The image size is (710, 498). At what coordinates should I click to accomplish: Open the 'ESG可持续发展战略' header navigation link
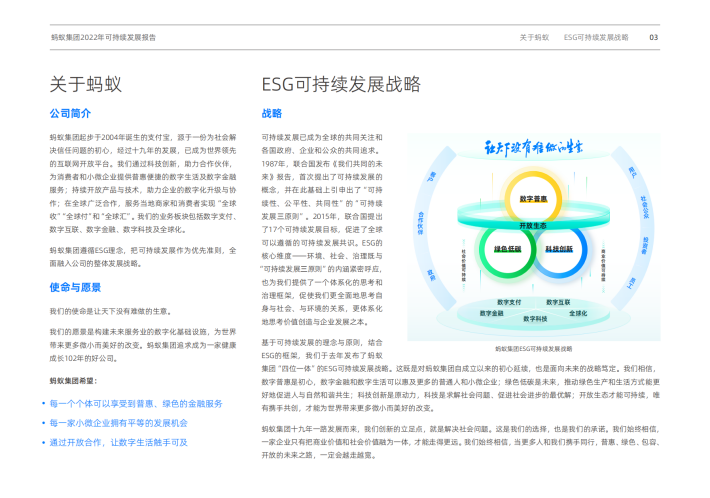coord(596,38)
